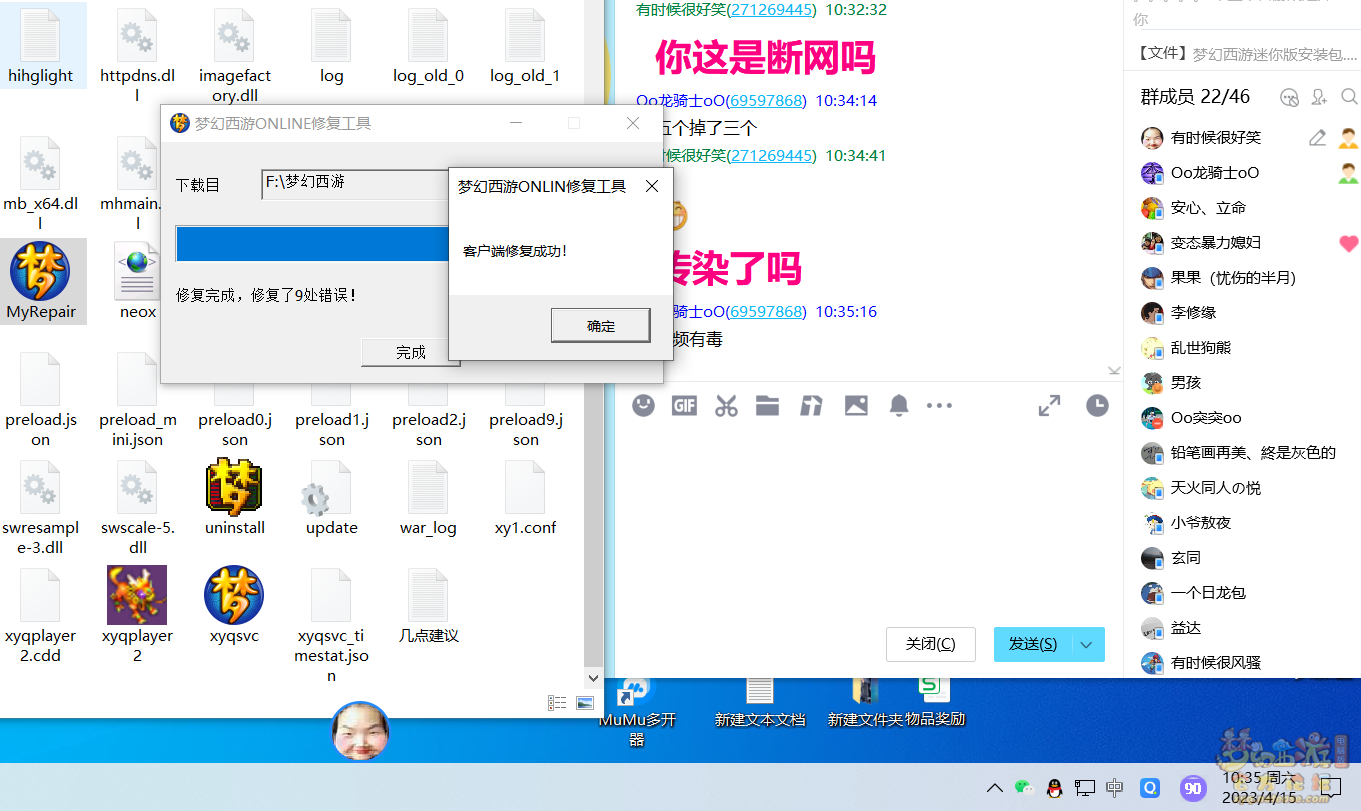This screenshot has height=811, width=1361.
Task: Select the hihglight file
Action: coord(41,45)
